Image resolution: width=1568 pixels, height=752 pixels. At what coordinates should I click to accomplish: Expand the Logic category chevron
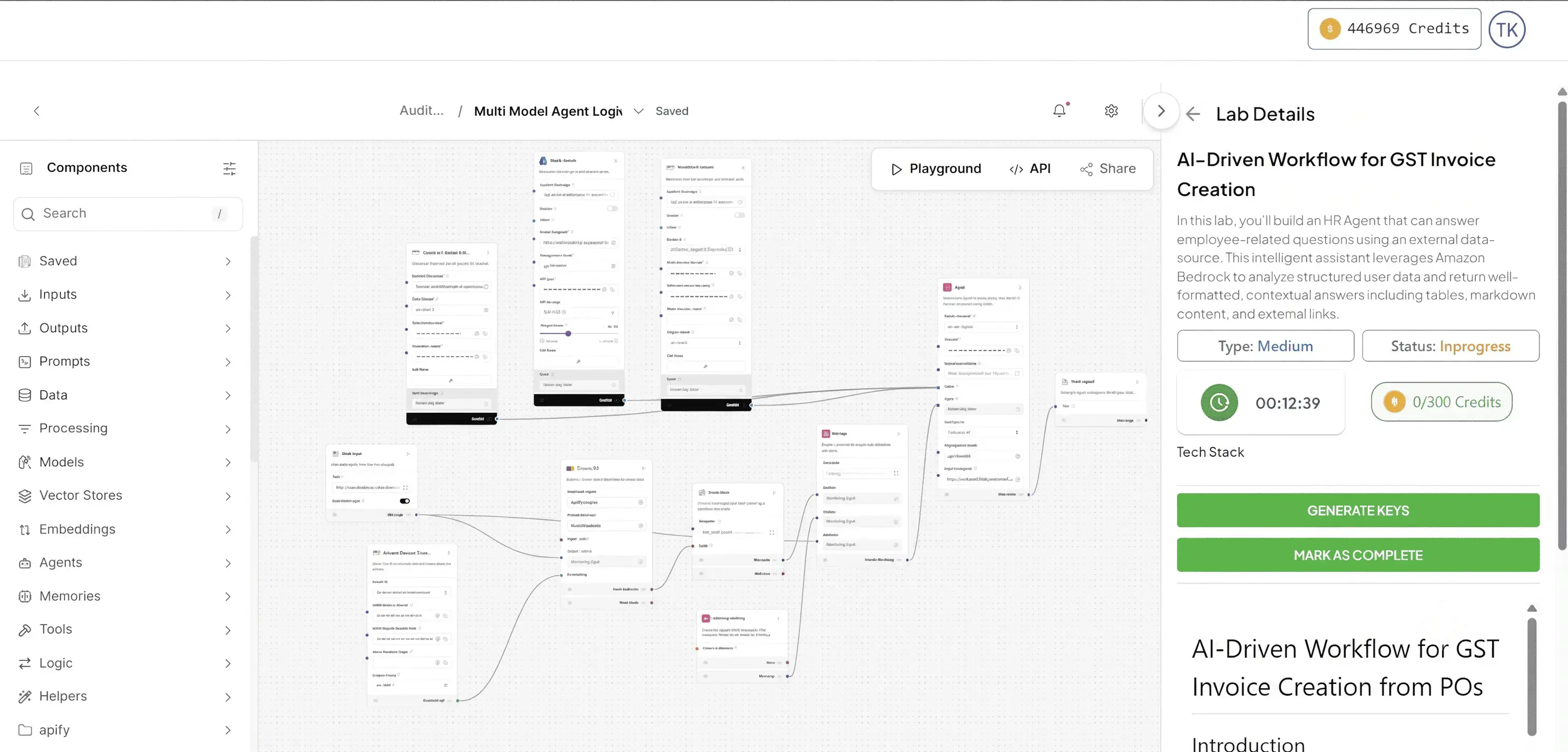(228, 664)
